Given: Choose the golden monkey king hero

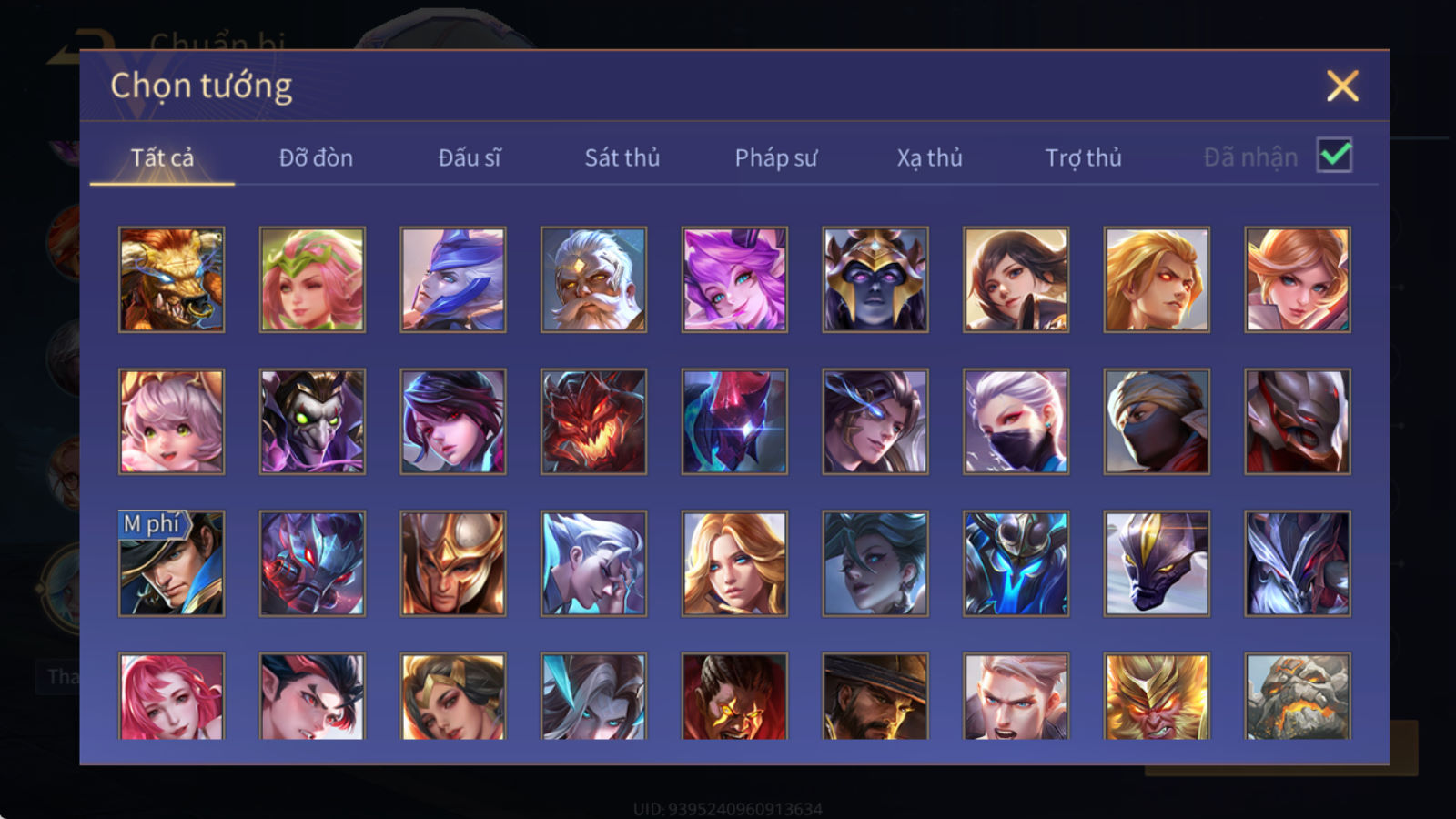Looking at the screenshot, I should [1157, 696].
